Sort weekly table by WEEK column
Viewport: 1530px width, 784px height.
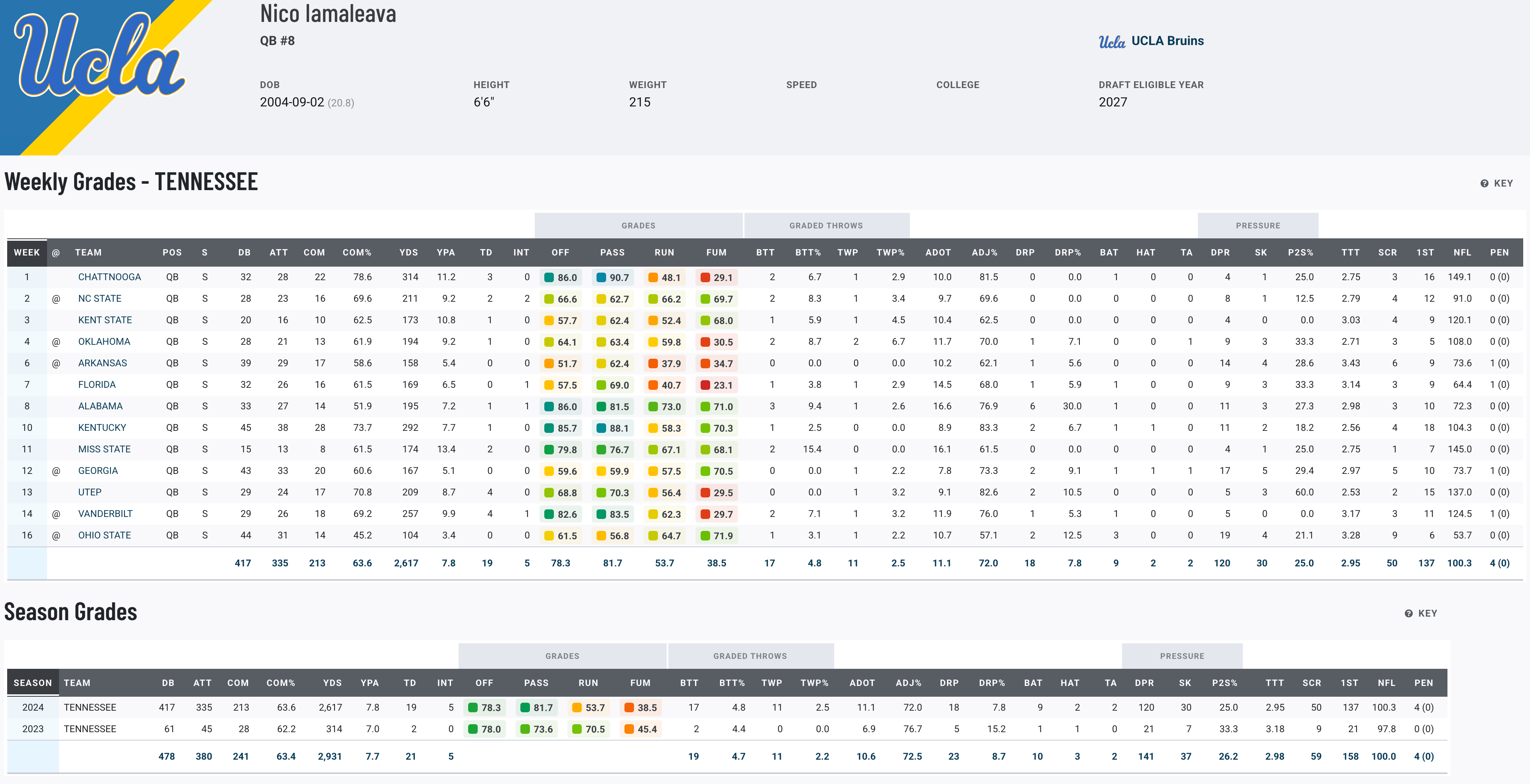click(27, 252)
